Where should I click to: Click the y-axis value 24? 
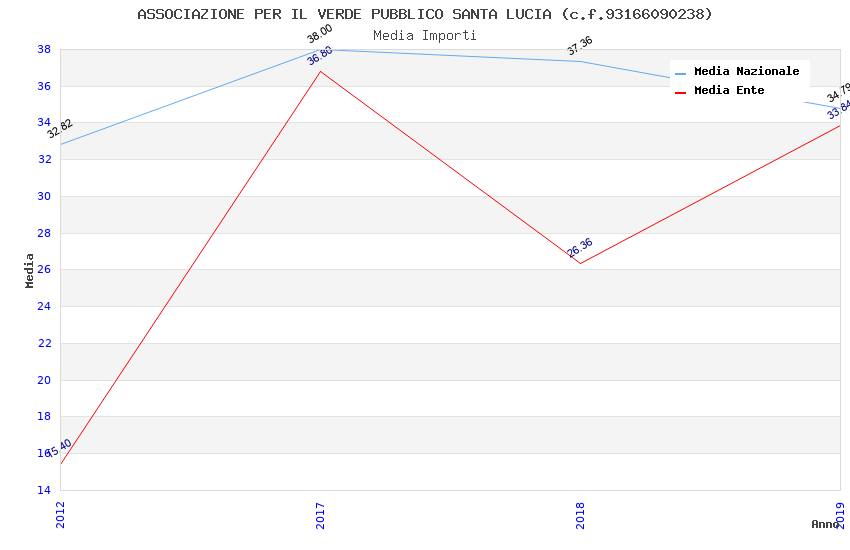[44, 306]
